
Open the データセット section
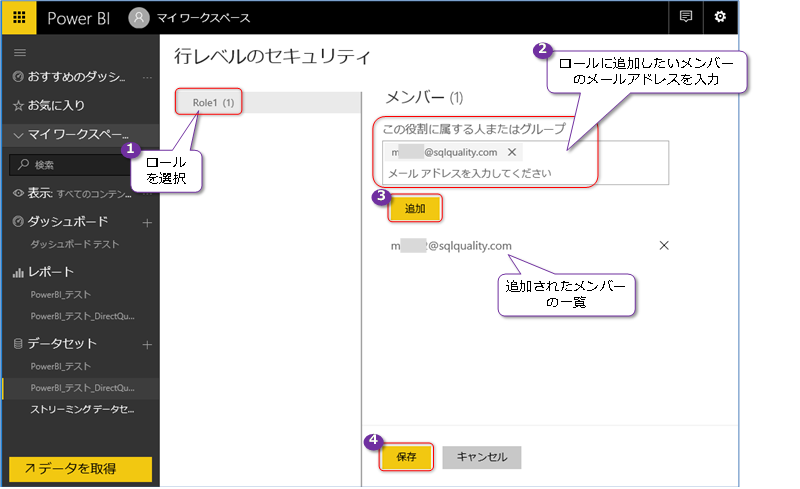coord(62,344)
